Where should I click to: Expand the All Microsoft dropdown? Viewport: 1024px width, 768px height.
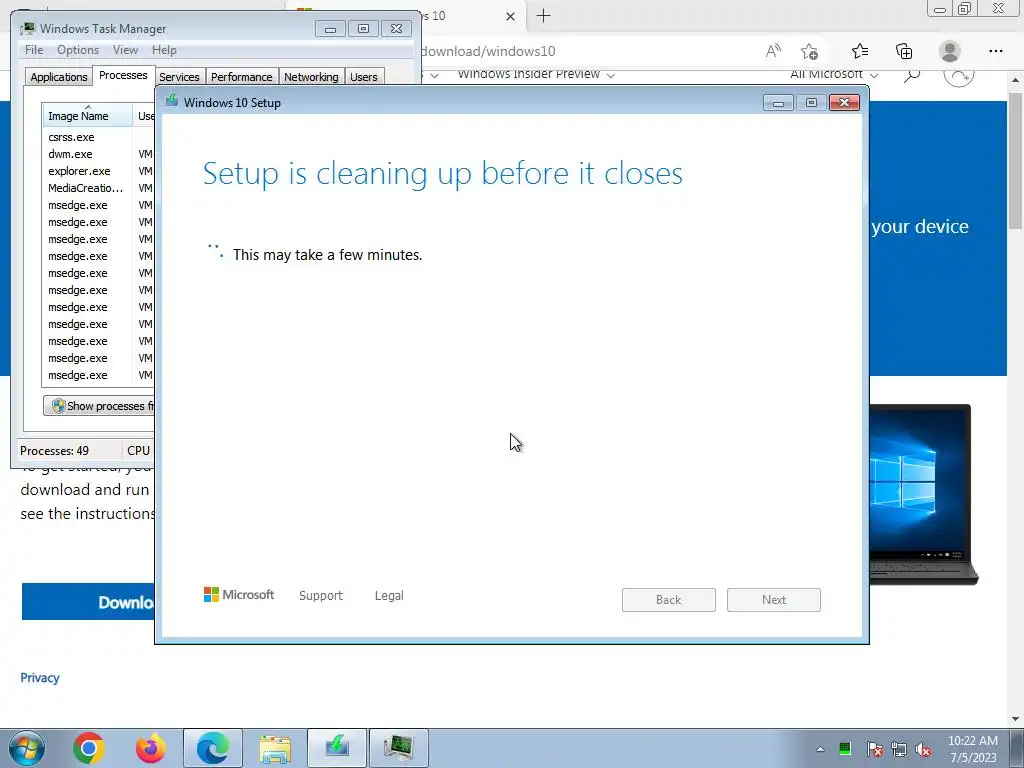pos(834,74)
